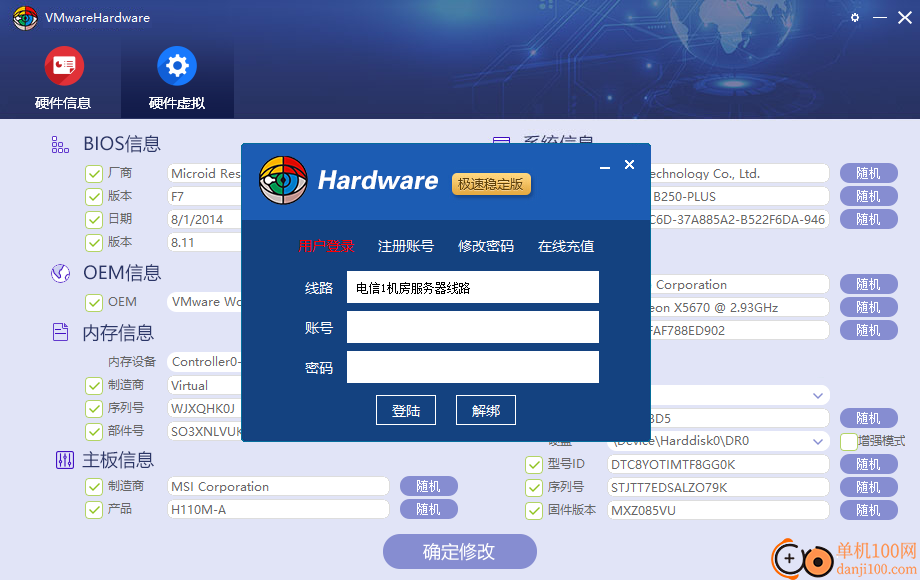Close the Hardware login dialog
This screenshot has height=580, width=920.
tap(630, 165)
